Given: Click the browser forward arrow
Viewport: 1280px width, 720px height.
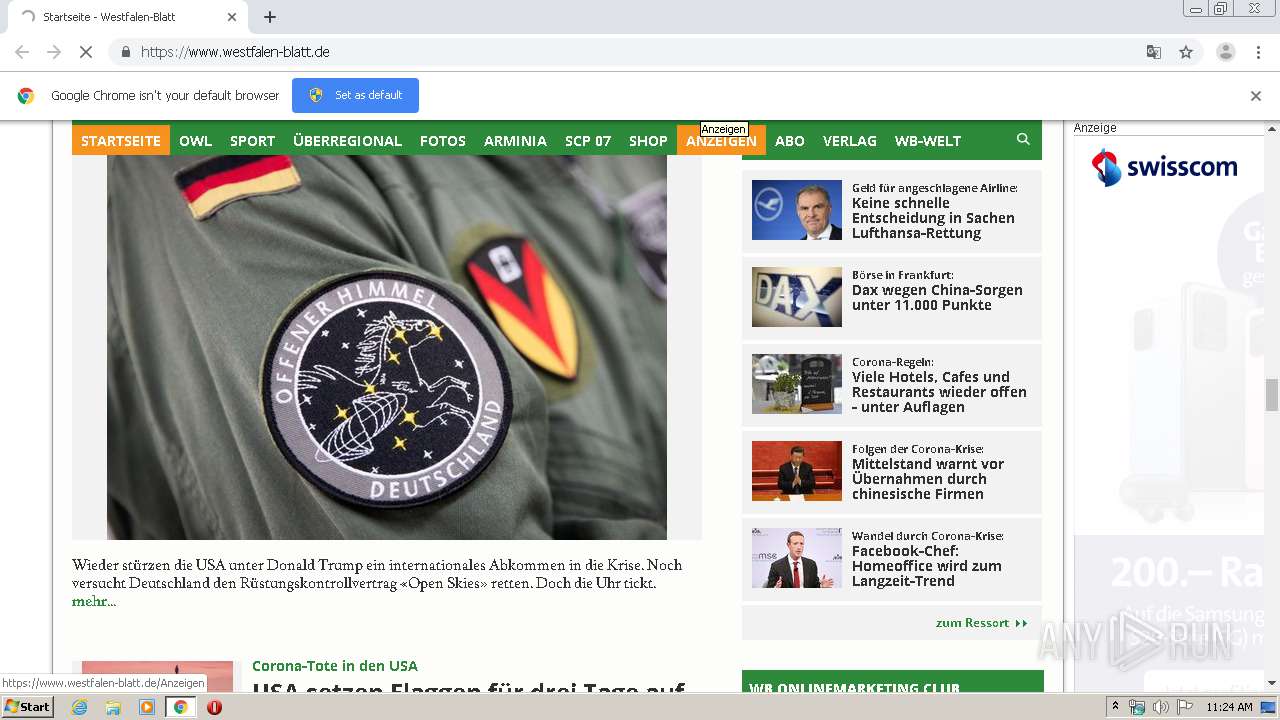Looking at the screenshot, I should [54, 52].
